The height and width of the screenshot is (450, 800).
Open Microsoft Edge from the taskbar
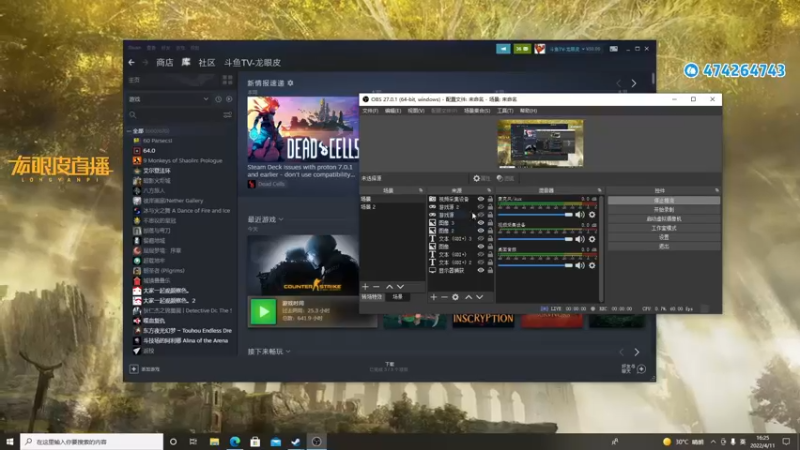tap(235, 441)
